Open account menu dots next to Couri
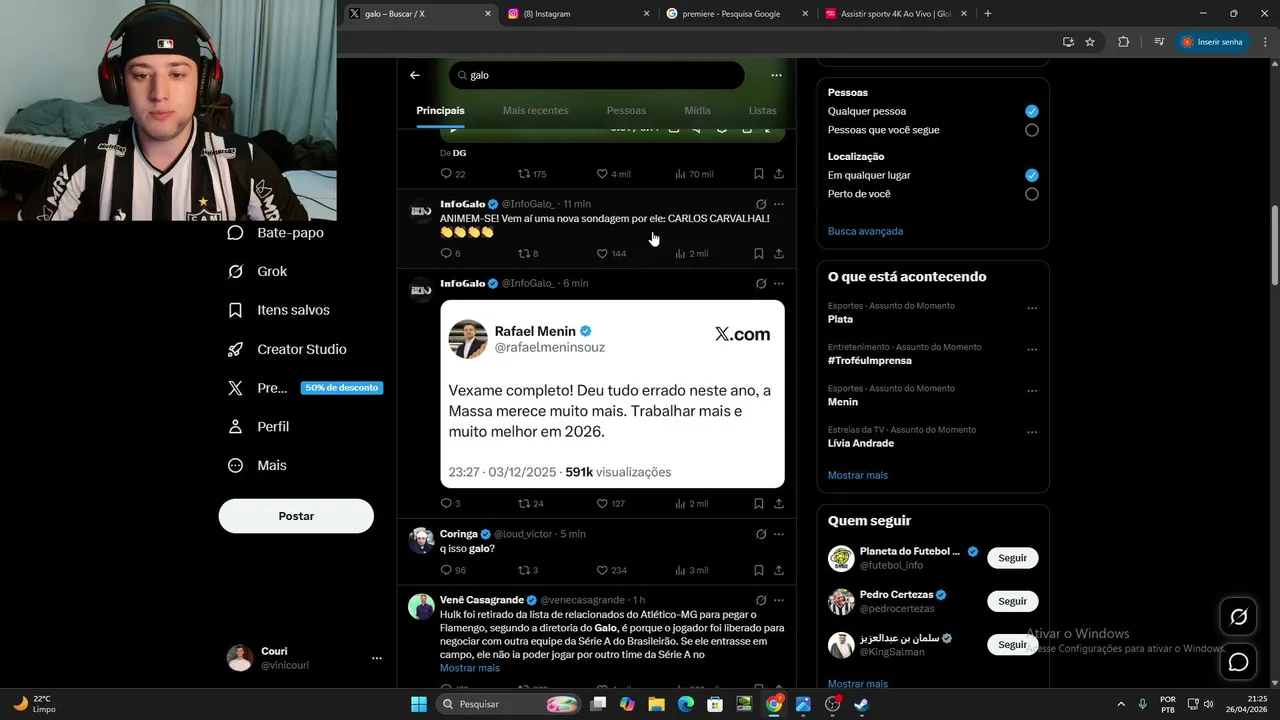This screenshot has width=1280, height=720. tap(377, 658)
